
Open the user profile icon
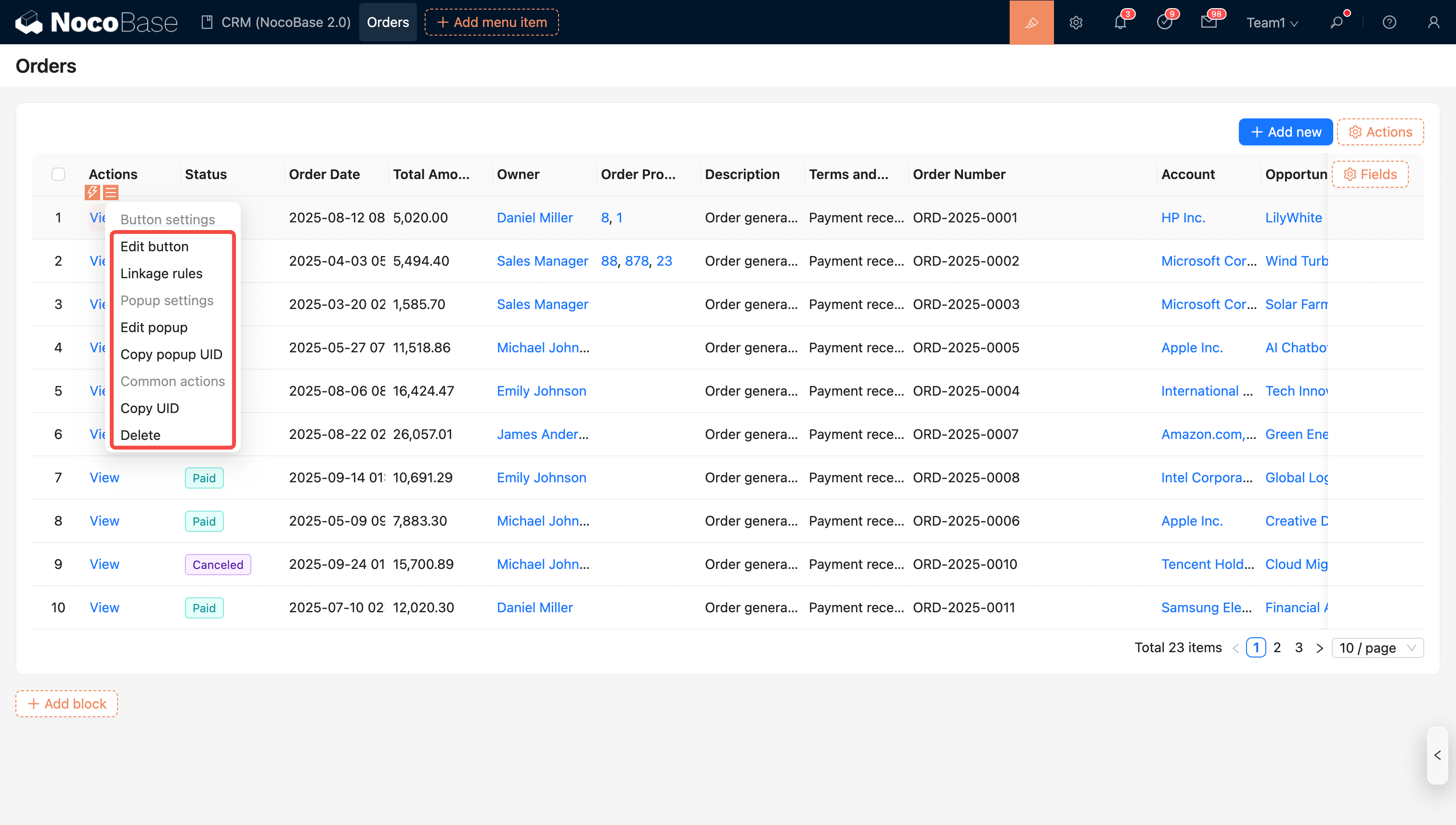pyautogui.click(x=1433, y=22)
